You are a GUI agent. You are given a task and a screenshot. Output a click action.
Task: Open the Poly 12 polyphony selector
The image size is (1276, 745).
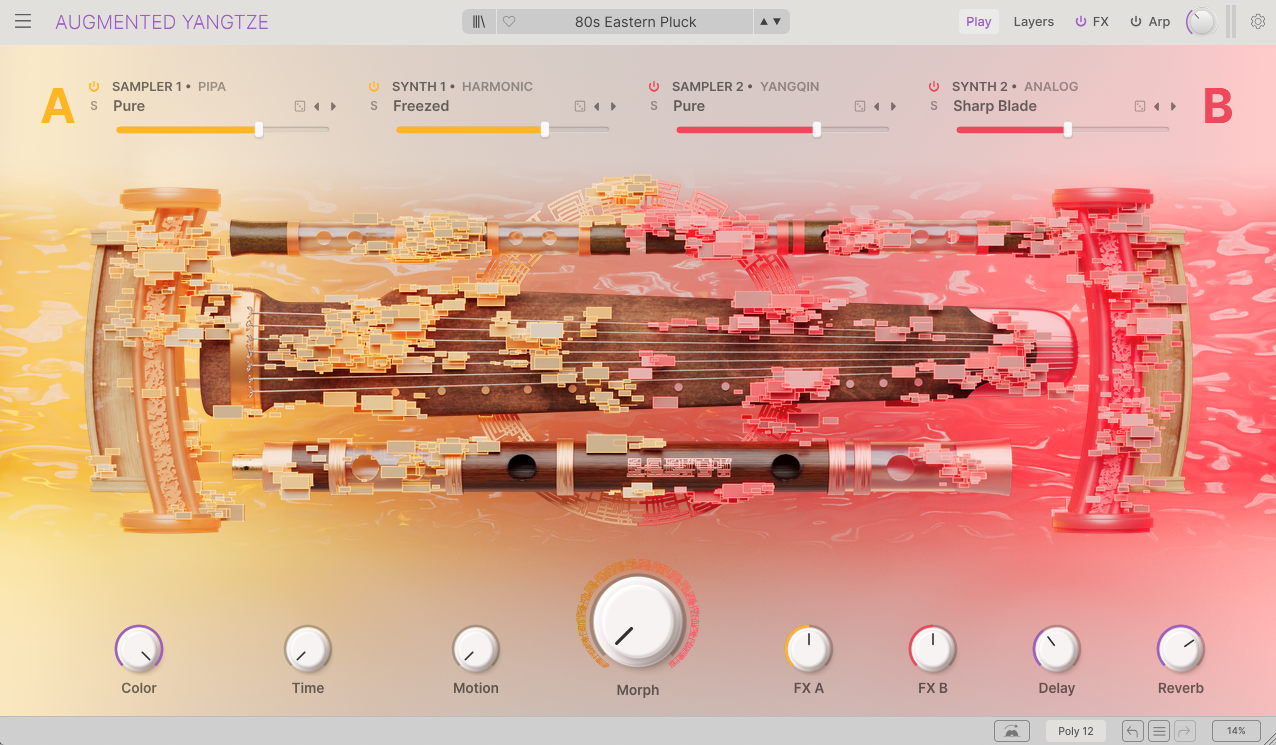pyautogui.click(x=1076, y=731)
